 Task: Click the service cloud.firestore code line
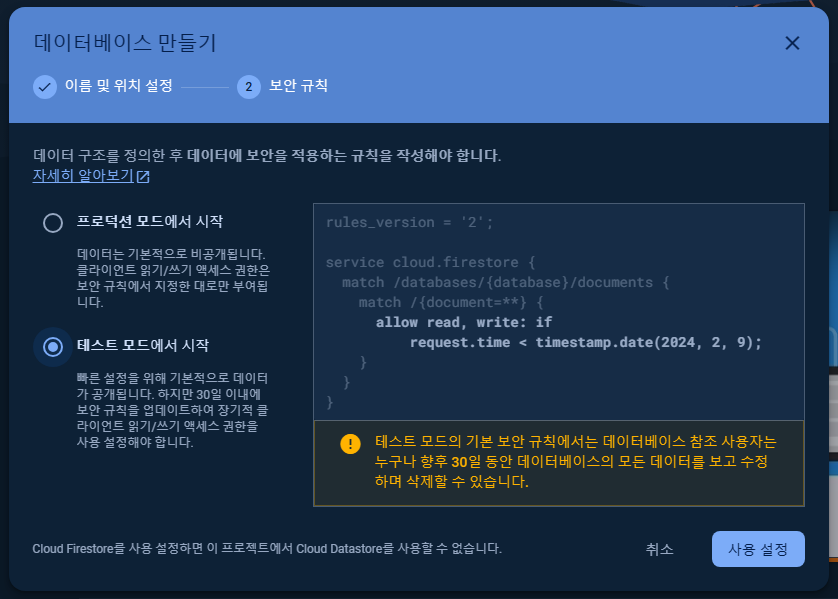click(430, 262)
